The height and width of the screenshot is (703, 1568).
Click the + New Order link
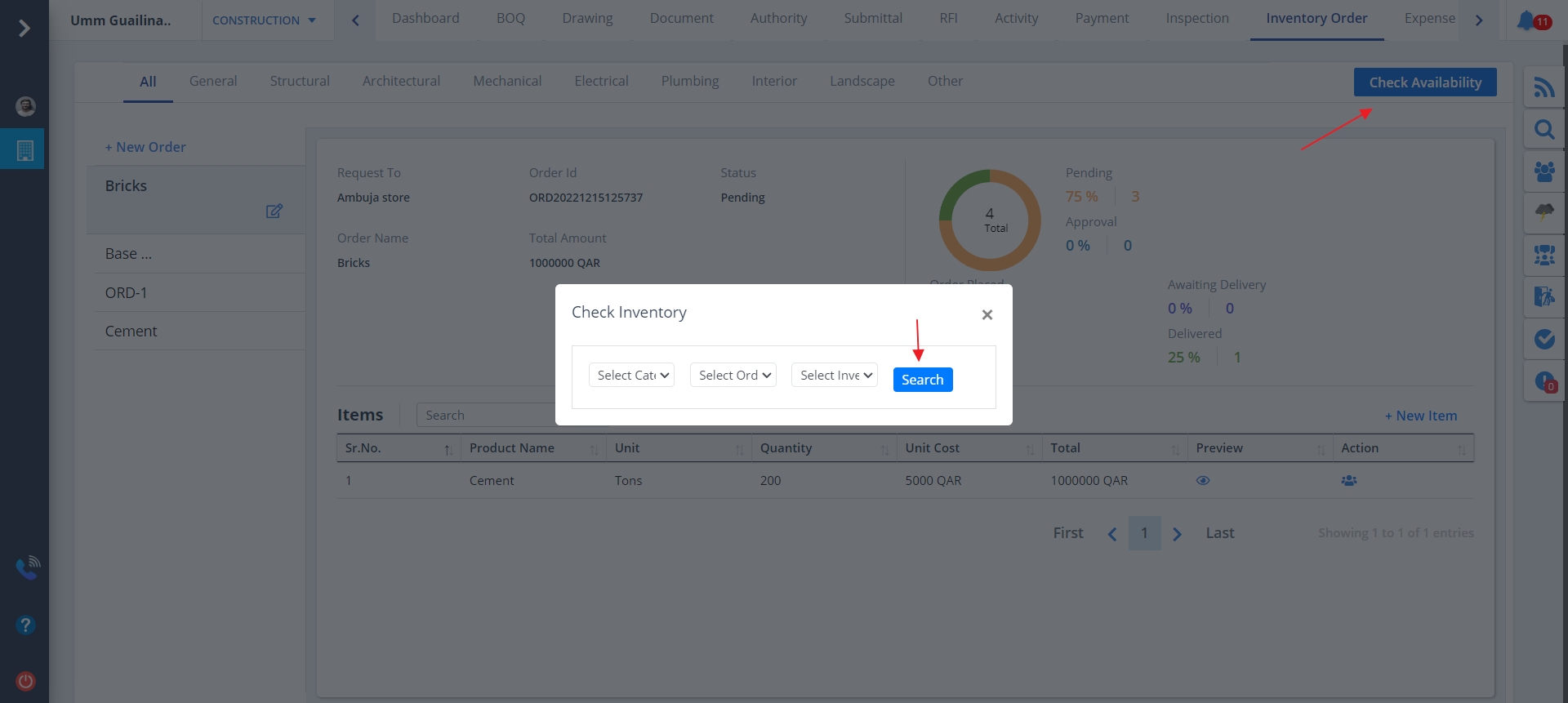pos(145,148)
